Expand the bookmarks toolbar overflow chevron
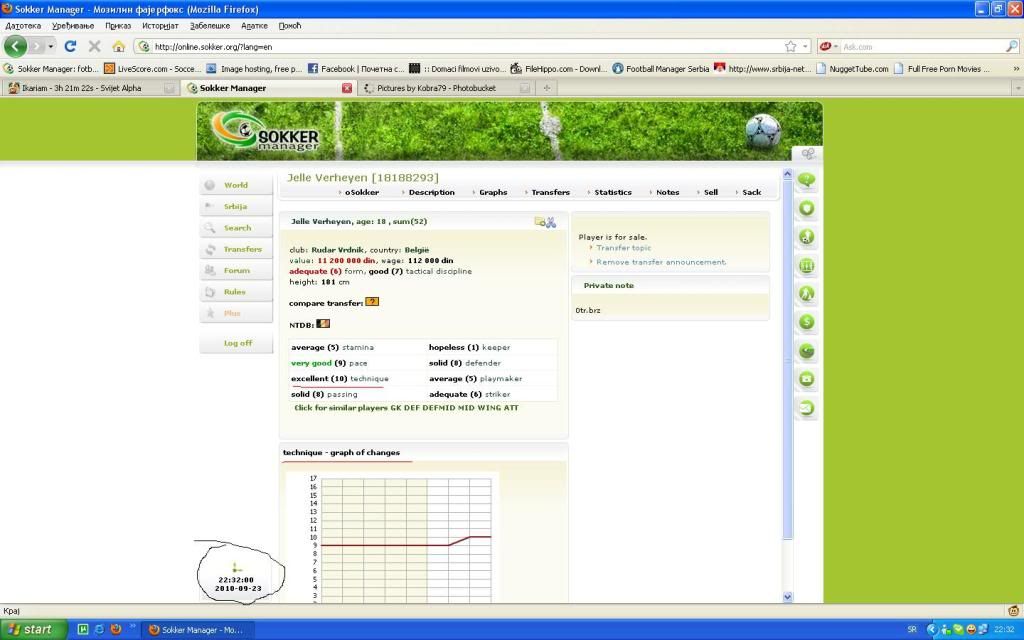This screenshot has height=640, width=1024. coord(1016,69)
